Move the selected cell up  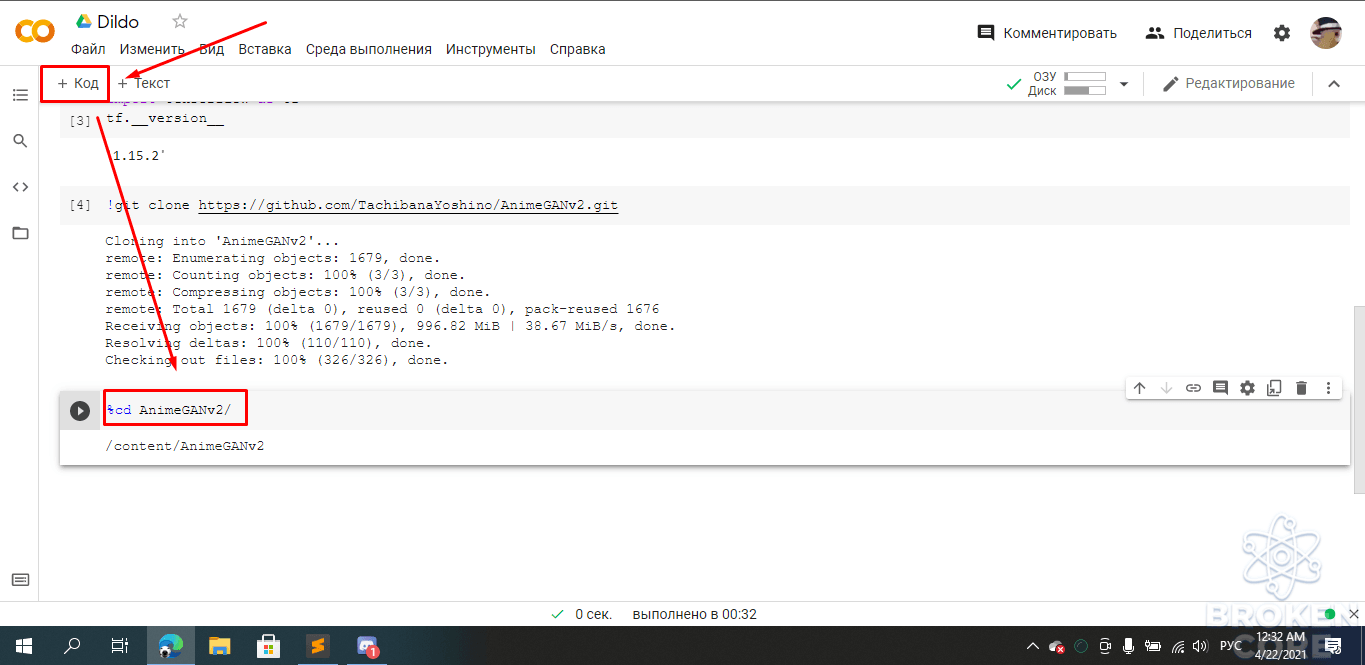coord(1139,388)
